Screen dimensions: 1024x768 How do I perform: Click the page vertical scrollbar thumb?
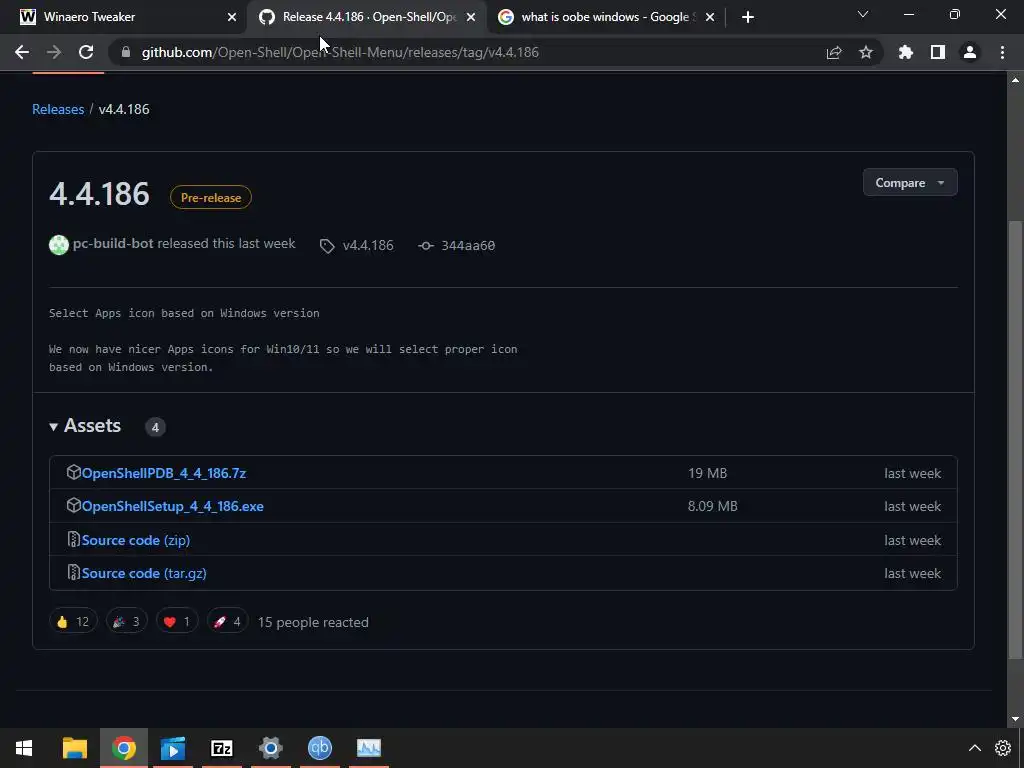[x=1015, y=439]
